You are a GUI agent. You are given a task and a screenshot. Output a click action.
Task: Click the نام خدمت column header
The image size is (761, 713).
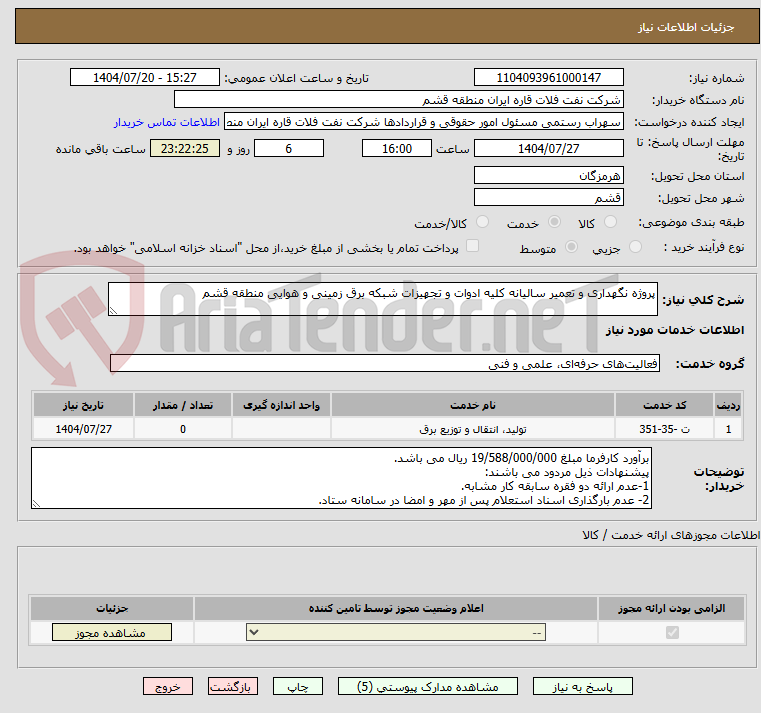473,405
